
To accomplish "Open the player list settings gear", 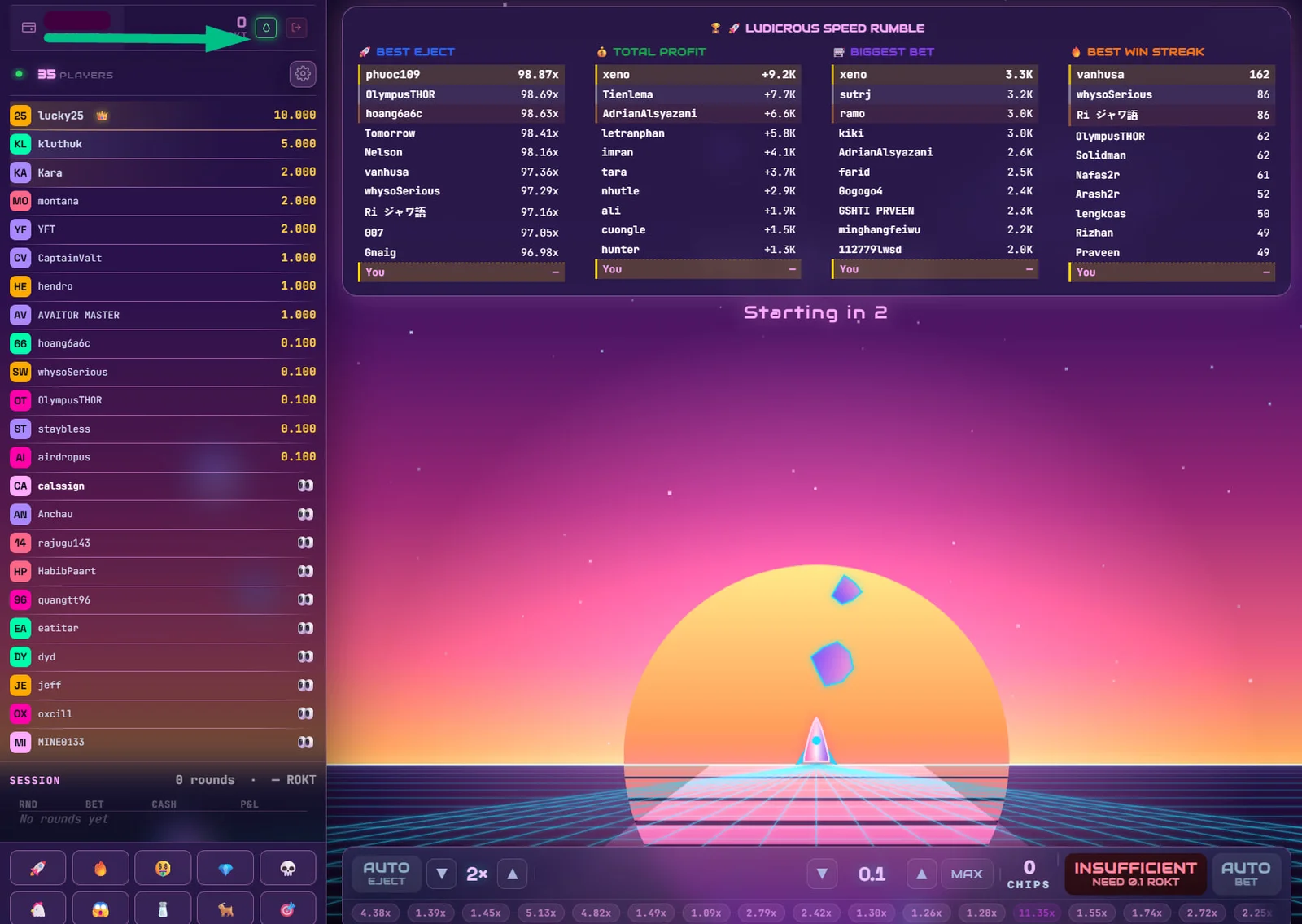I will 303,74.
